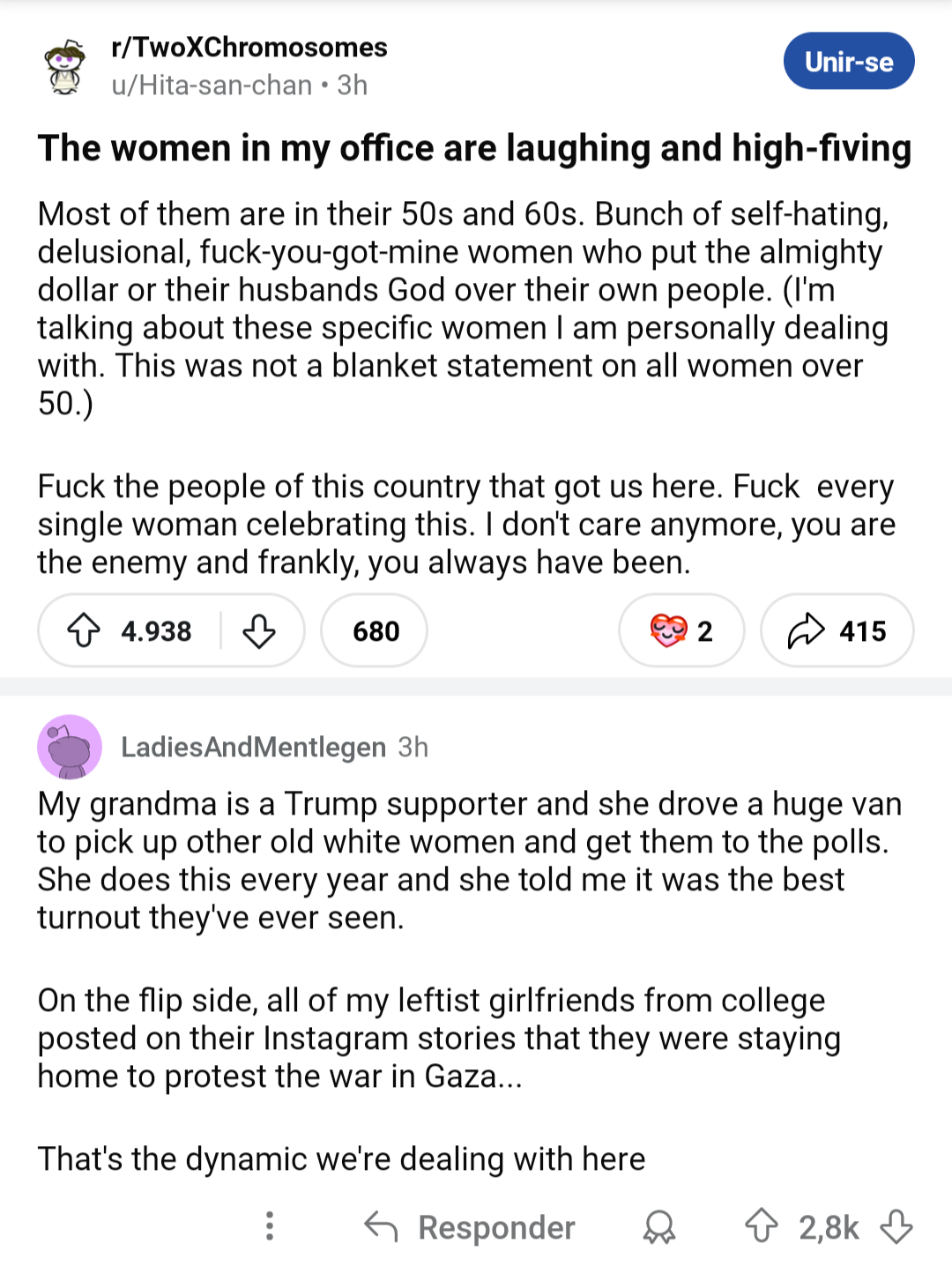The image size is (952, 1281).
Task: Open the r/TwoXChromosomes community avatar
Action: click(x=65, y=66)
